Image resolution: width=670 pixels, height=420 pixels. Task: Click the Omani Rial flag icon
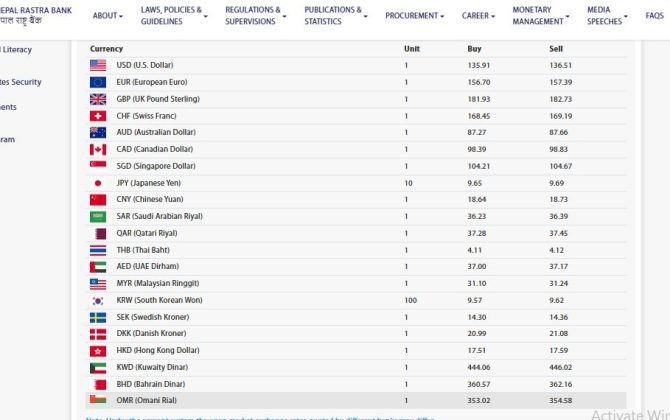(x=98, y=400)
